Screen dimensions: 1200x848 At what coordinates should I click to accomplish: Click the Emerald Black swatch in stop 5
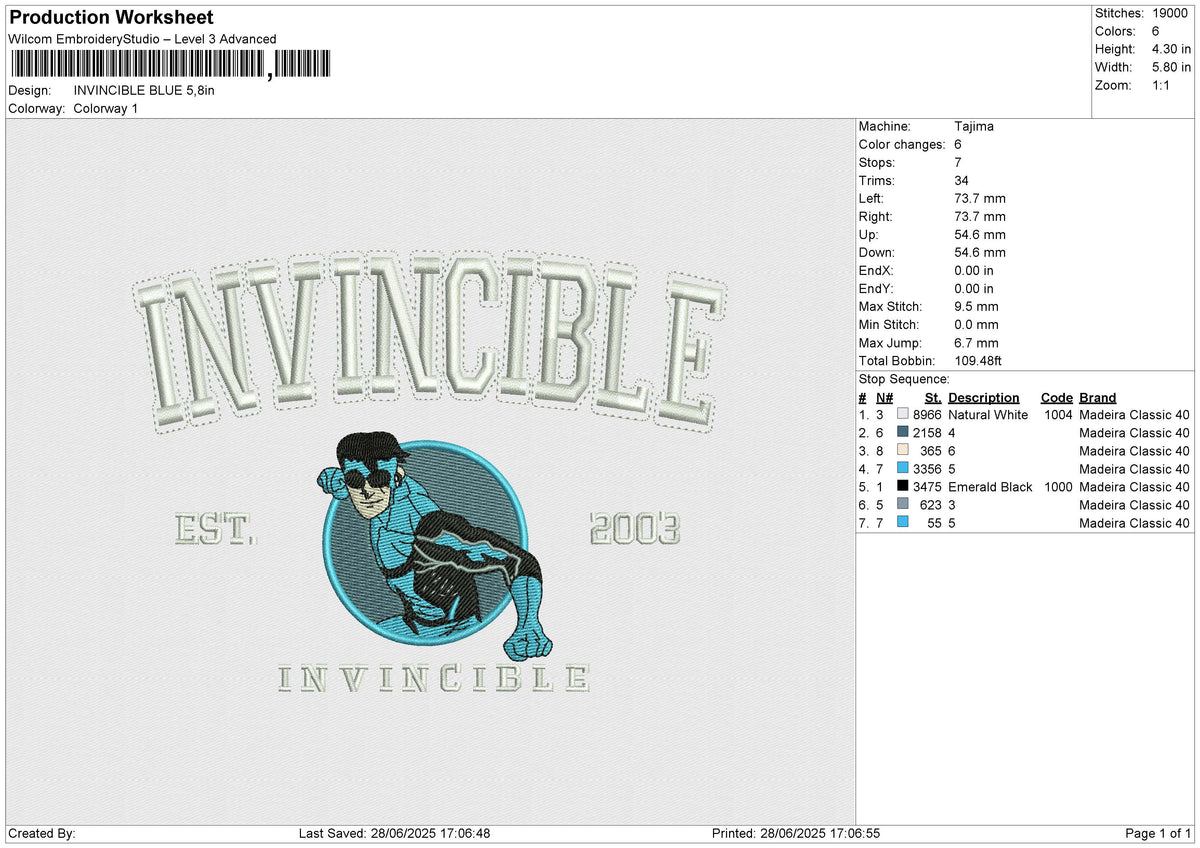click(x=903, y=486)
